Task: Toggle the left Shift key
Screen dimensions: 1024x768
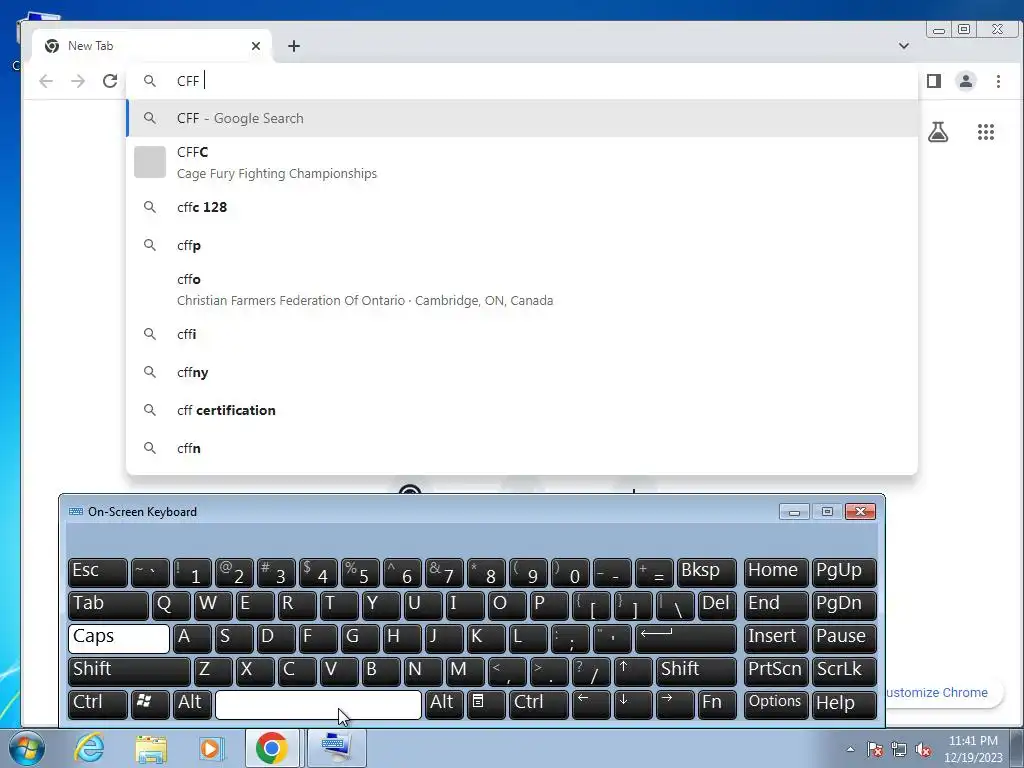Action: click(x=129, y=671)
